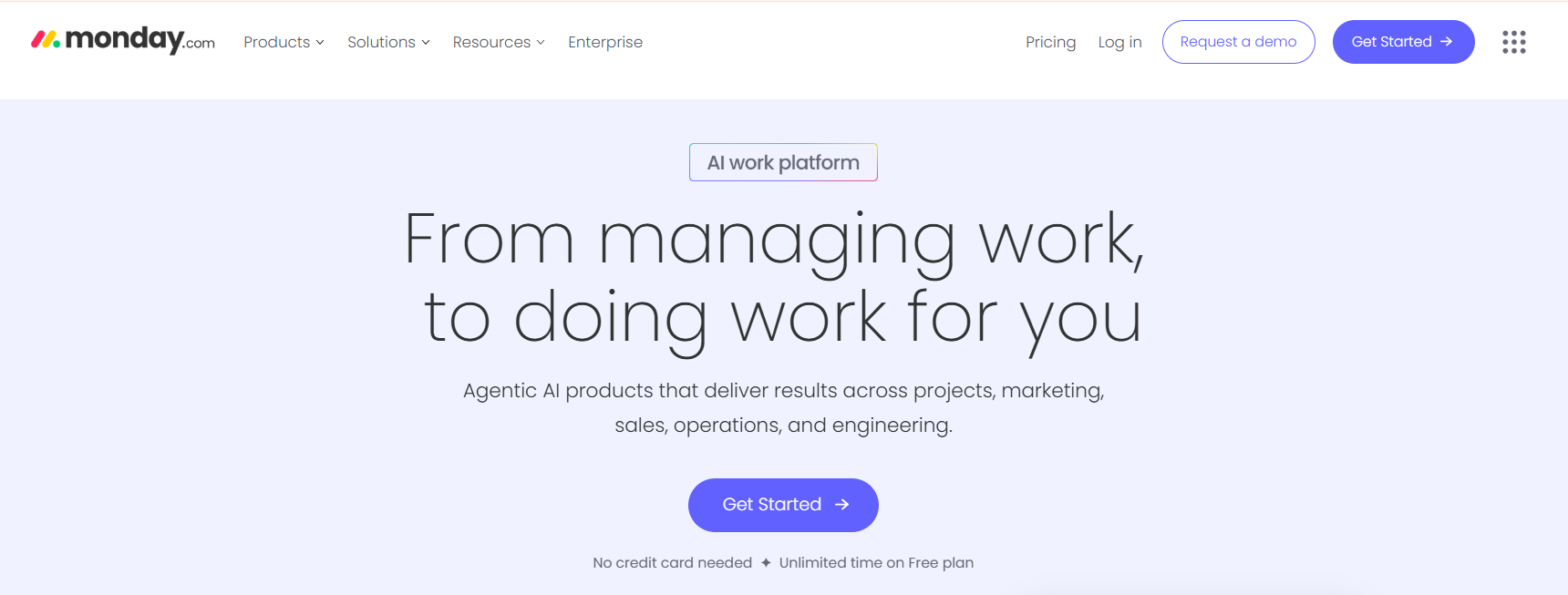Click the monday.com colorful logo mark
The height and width of the screenshot is (595, 1568).
pyautogui.click(x=46, y=39)
